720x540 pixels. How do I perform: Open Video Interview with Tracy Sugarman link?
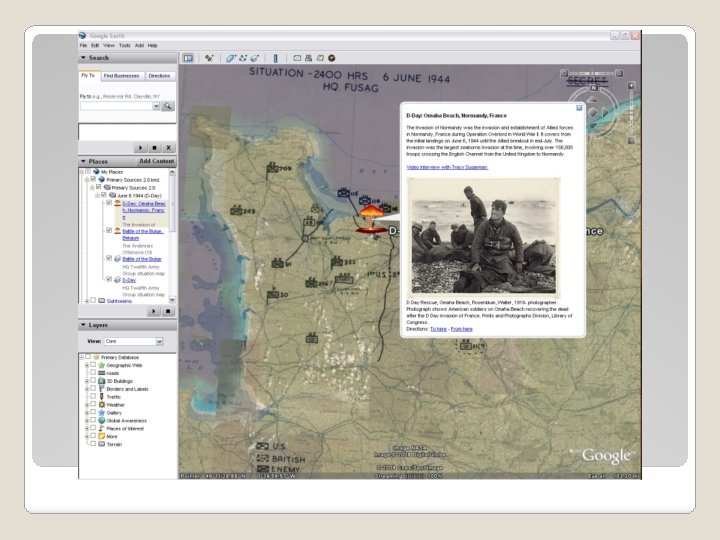click(447, 167)
